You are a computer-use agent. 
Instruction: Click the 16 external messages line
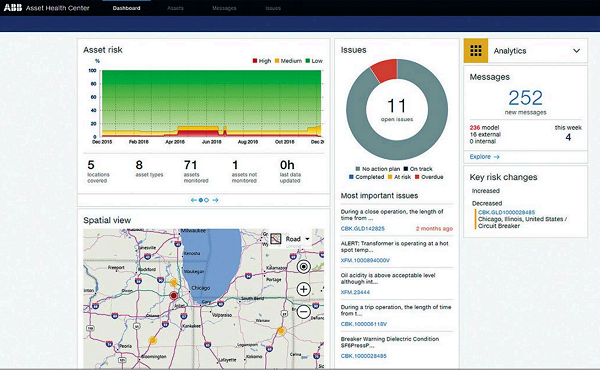pyautogui.click(x=485, y=134)
